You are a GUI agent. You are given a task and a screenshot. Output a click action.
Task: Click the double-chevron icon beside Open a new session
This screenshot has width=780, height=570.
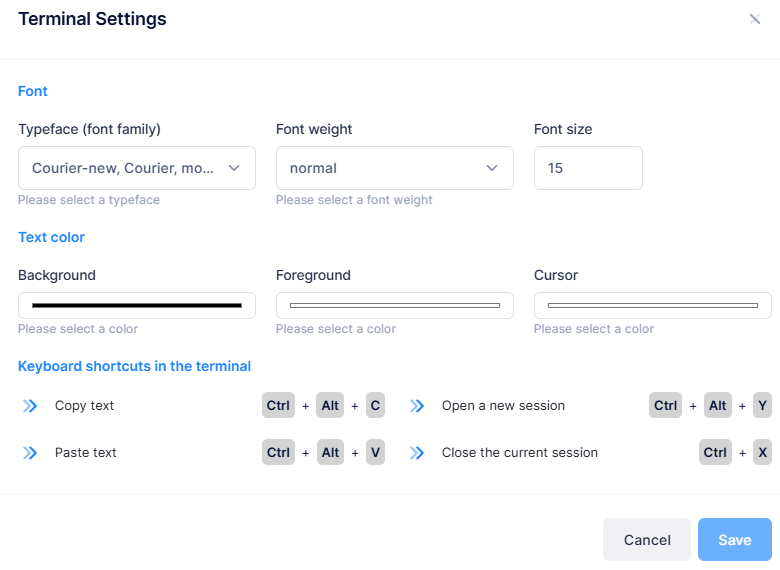click(417, 406)
